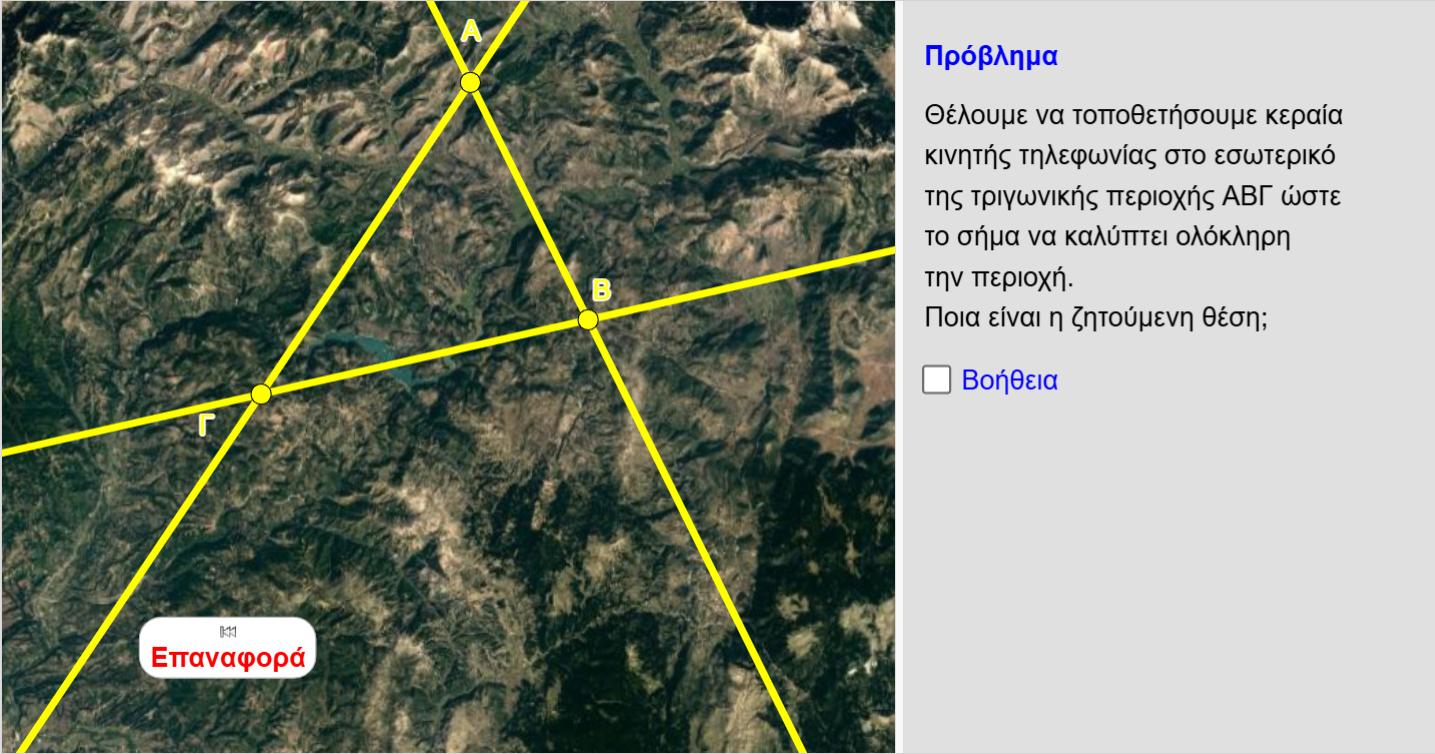
Task: Click the Επαναφορά reset button
Action: point(227,657)
